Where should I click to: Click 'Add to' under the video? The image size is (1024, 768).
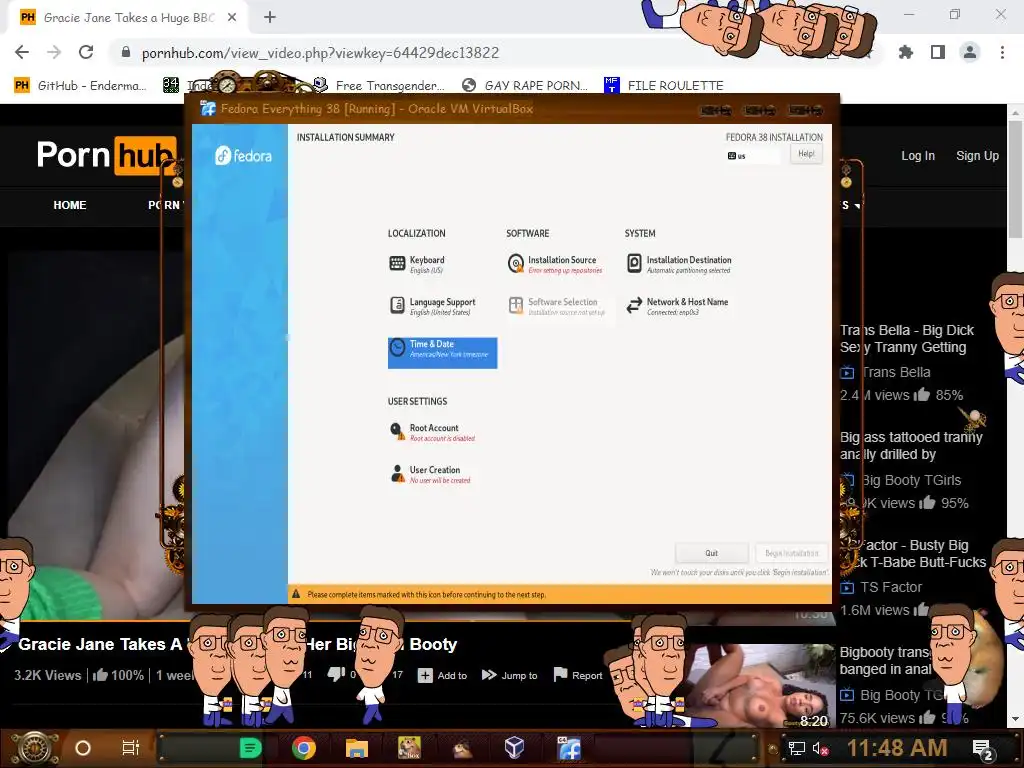click(443, 675)
